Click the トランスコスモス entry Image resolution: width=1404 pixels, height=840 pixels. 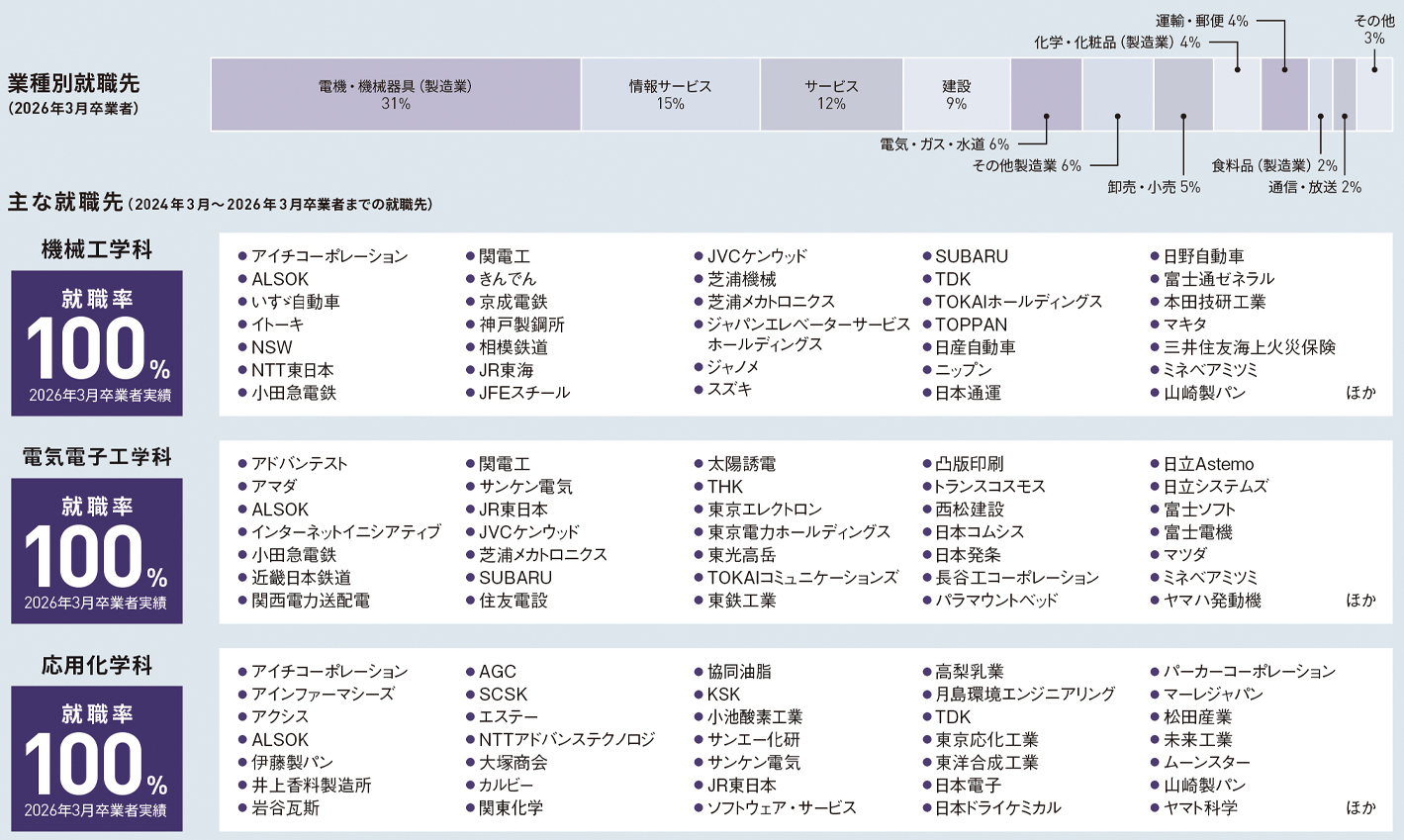990,487
